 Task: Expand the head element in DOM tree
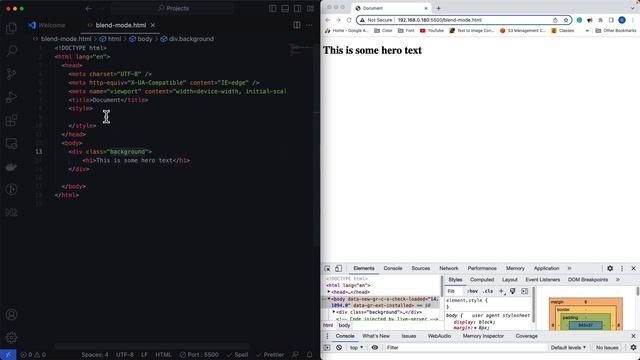point(329,292)
